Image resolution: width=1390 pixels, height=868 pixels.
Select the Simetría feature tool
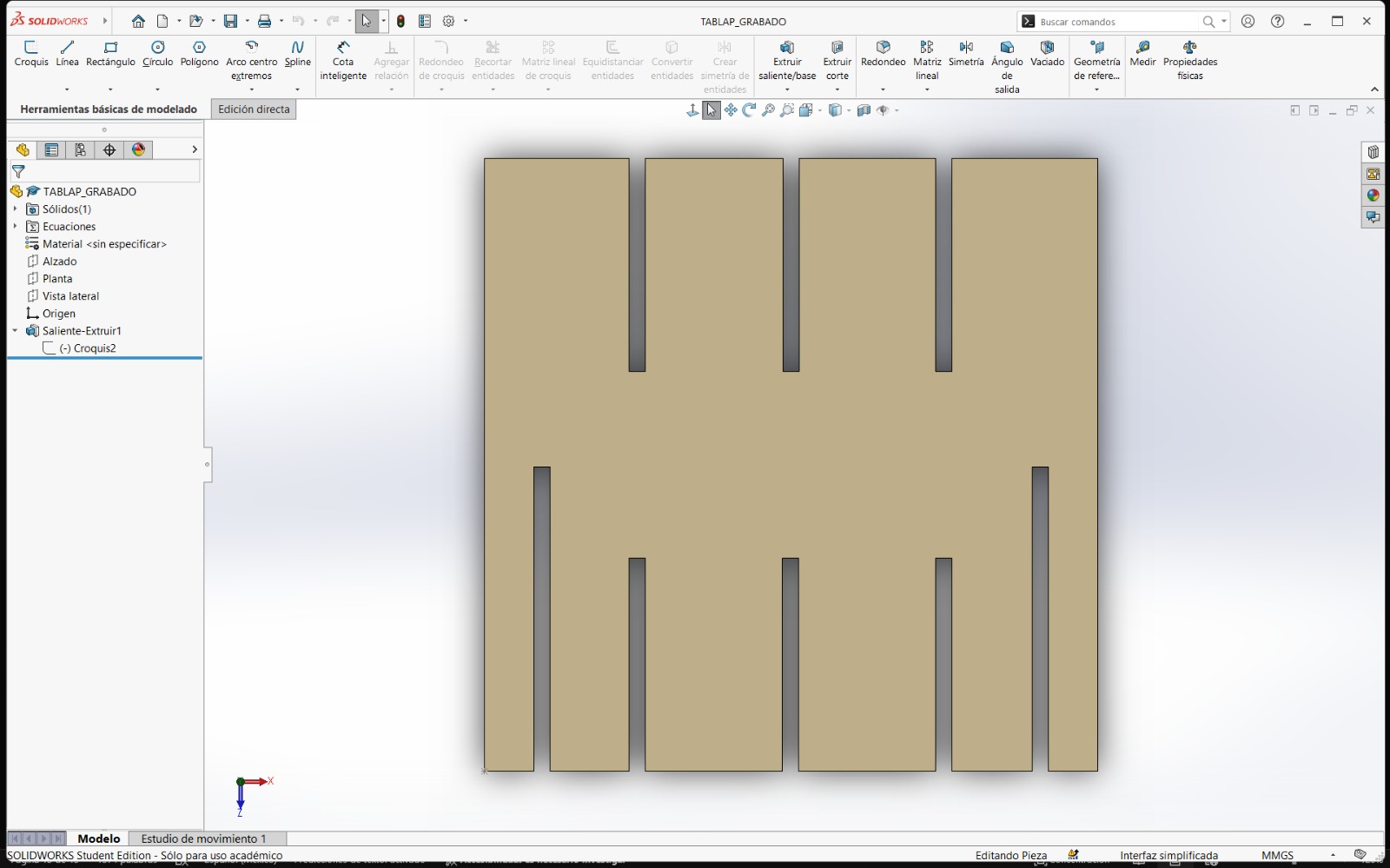click(x=966, y=52)
